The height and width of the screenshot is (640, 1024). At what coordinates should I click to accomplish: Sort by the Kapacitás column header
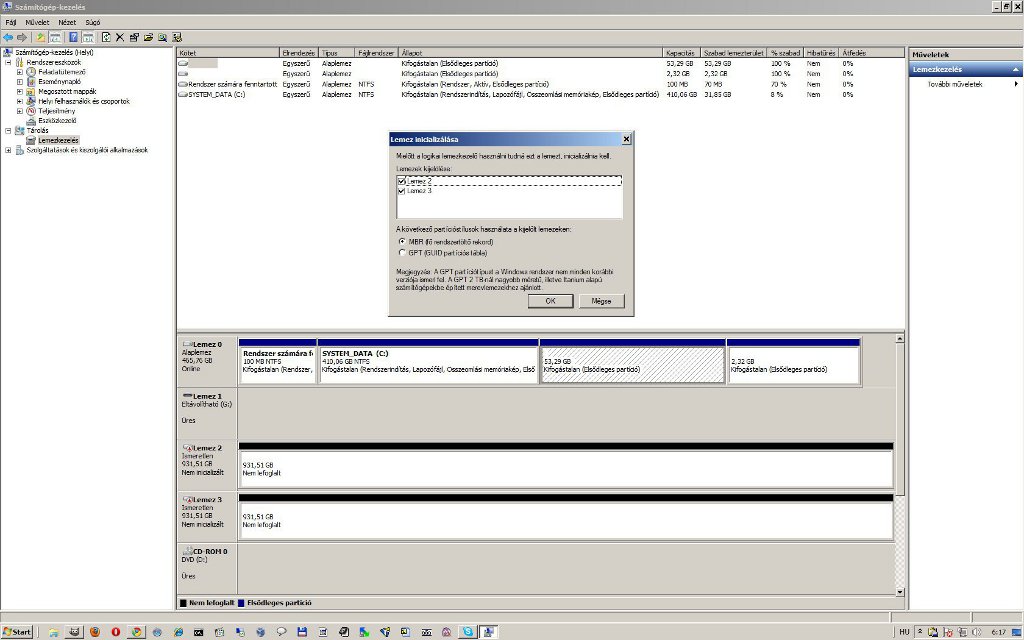[x=680, y=53]
